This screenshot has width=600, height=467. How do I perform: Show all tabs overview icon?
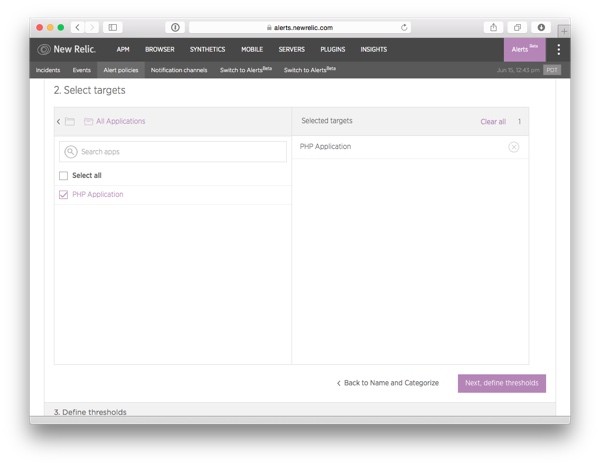[x=517, y=27]
